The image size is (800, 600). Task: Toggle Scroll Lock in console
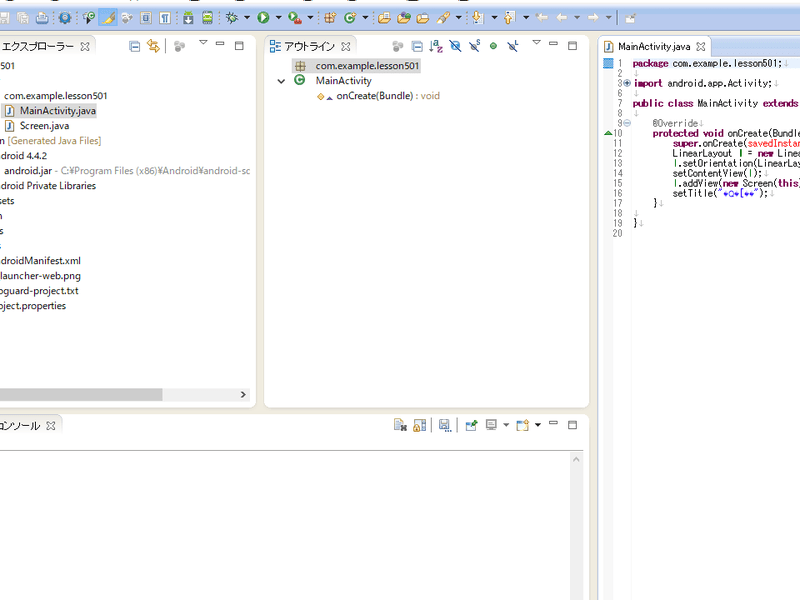point(420,425)
